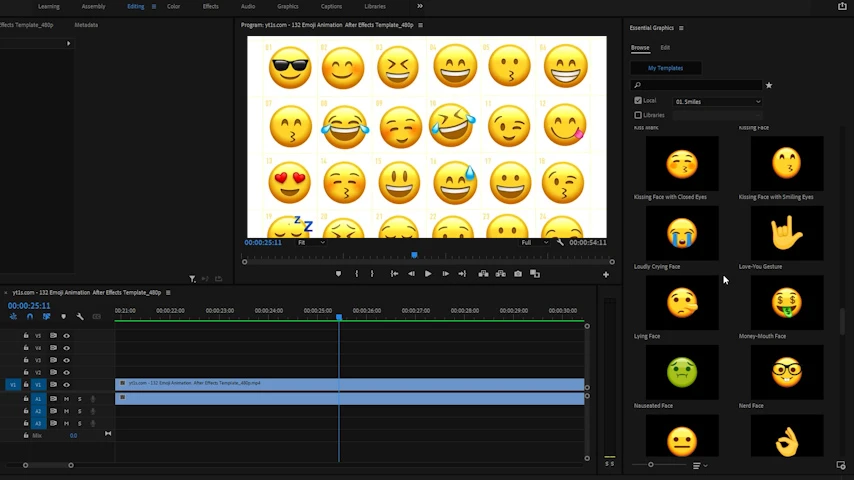The height and width of the screenshot is (480, 854).
Task: Open the Fit zoom level dropdown
Action: tap(310, 242)
